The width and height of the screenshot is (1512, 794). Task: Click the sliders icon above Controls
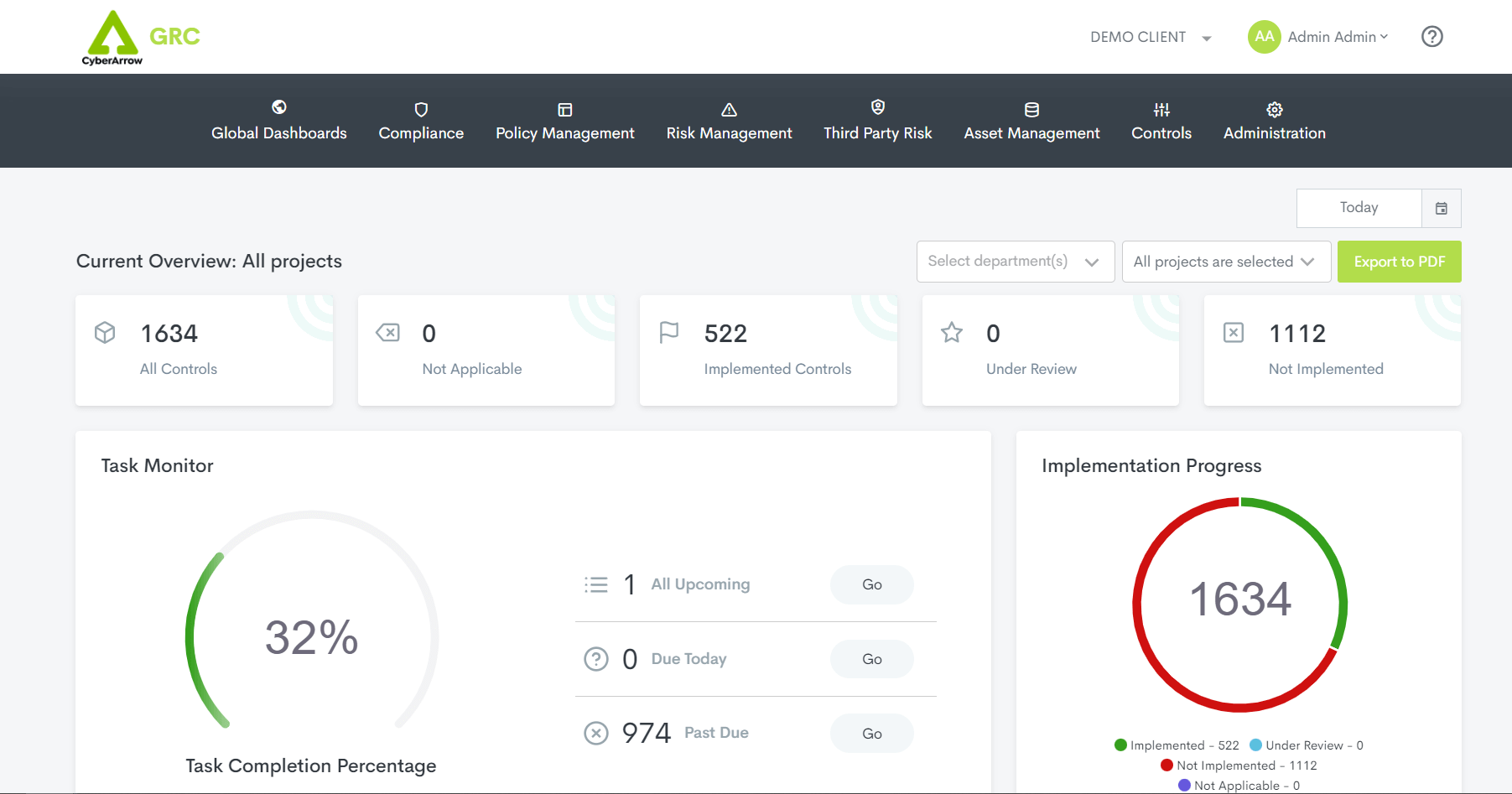pos(1161,109)
